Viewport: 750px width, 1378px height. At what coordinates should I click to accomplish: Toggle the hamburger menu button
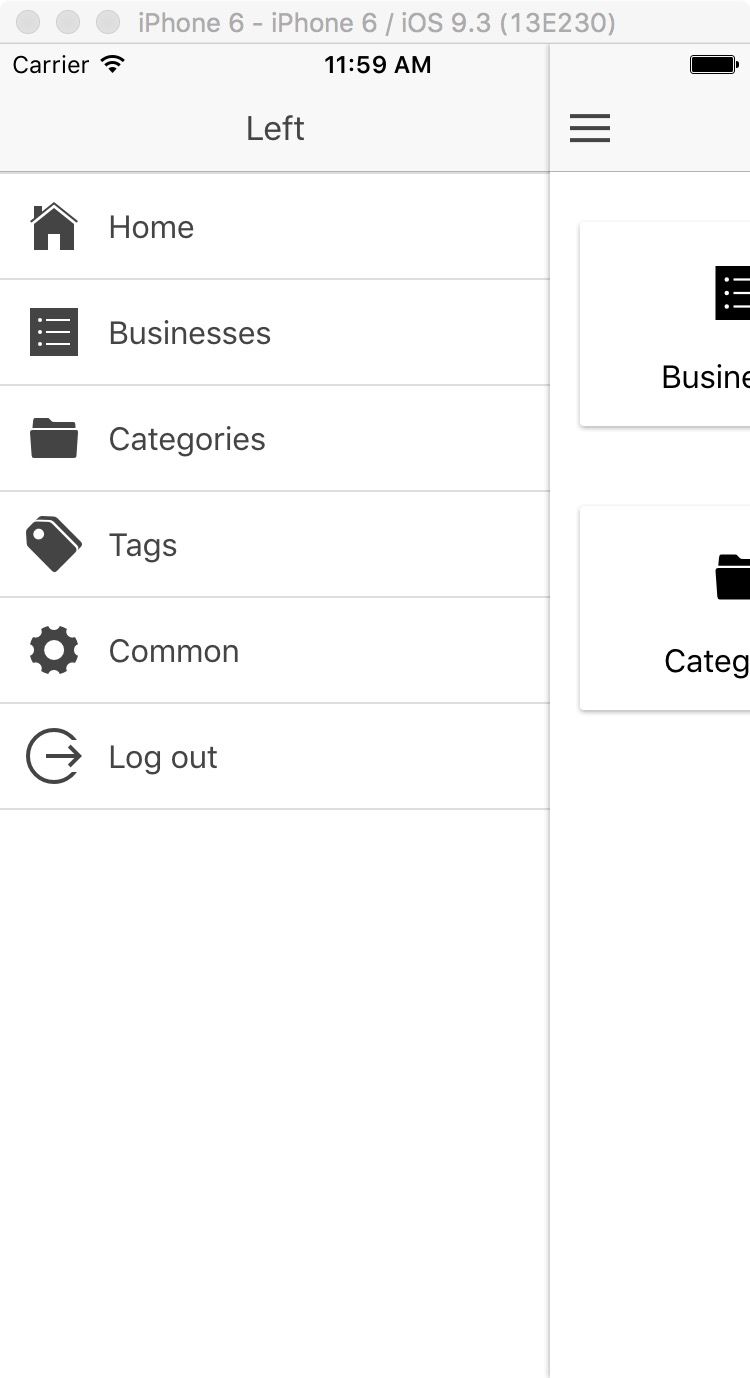click(x=590, y=128)
